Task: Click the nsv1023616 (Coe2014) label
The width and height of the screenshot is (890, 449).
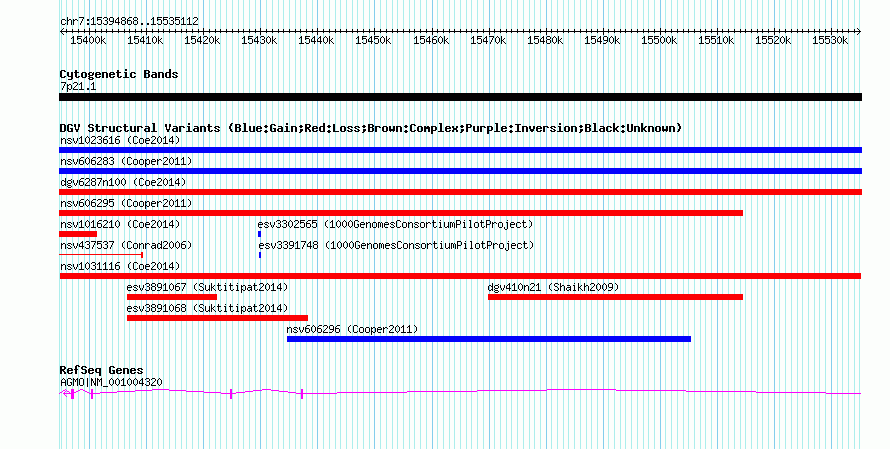Action: click(x=120, y=140)
